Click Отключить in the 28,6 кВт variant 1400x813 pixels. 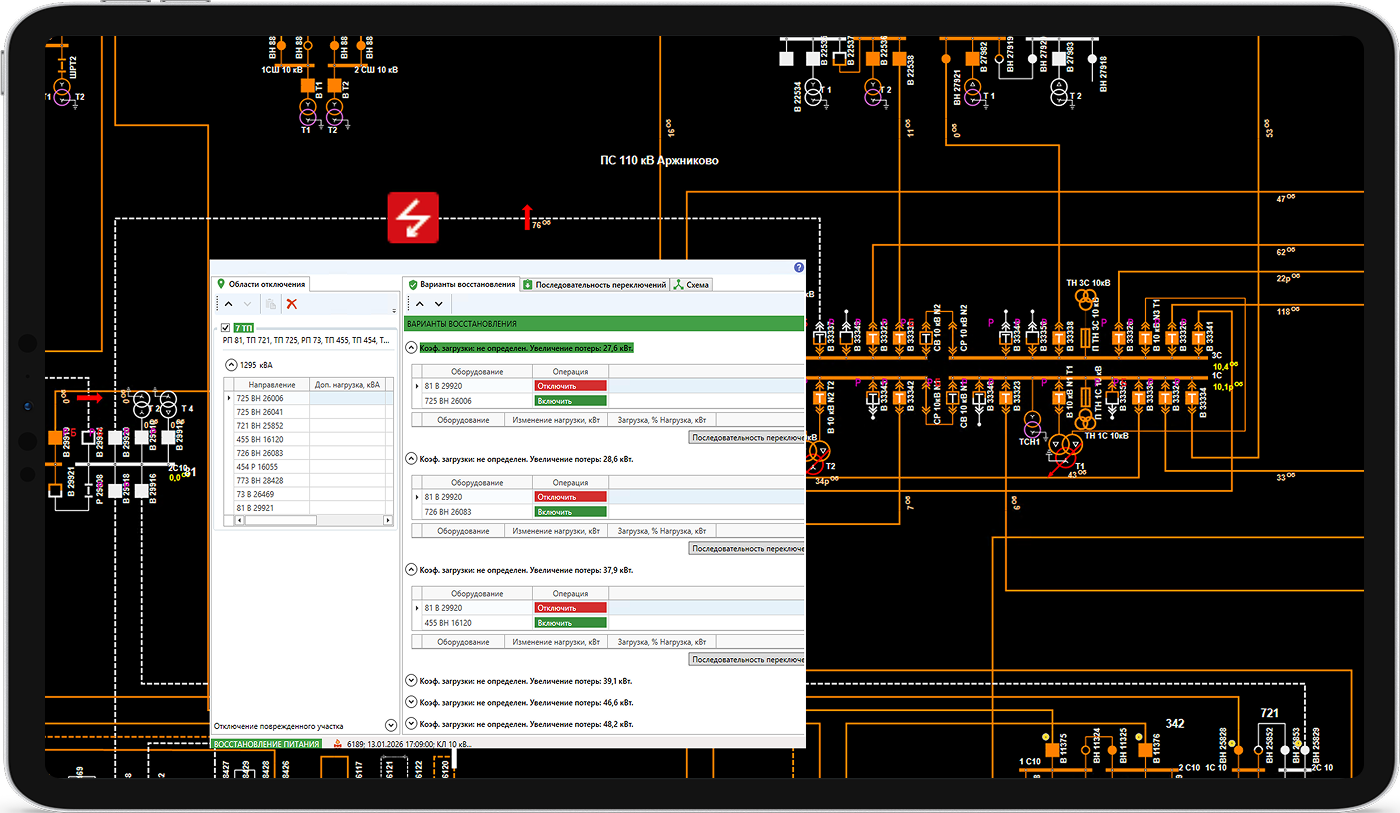point(570,497)
